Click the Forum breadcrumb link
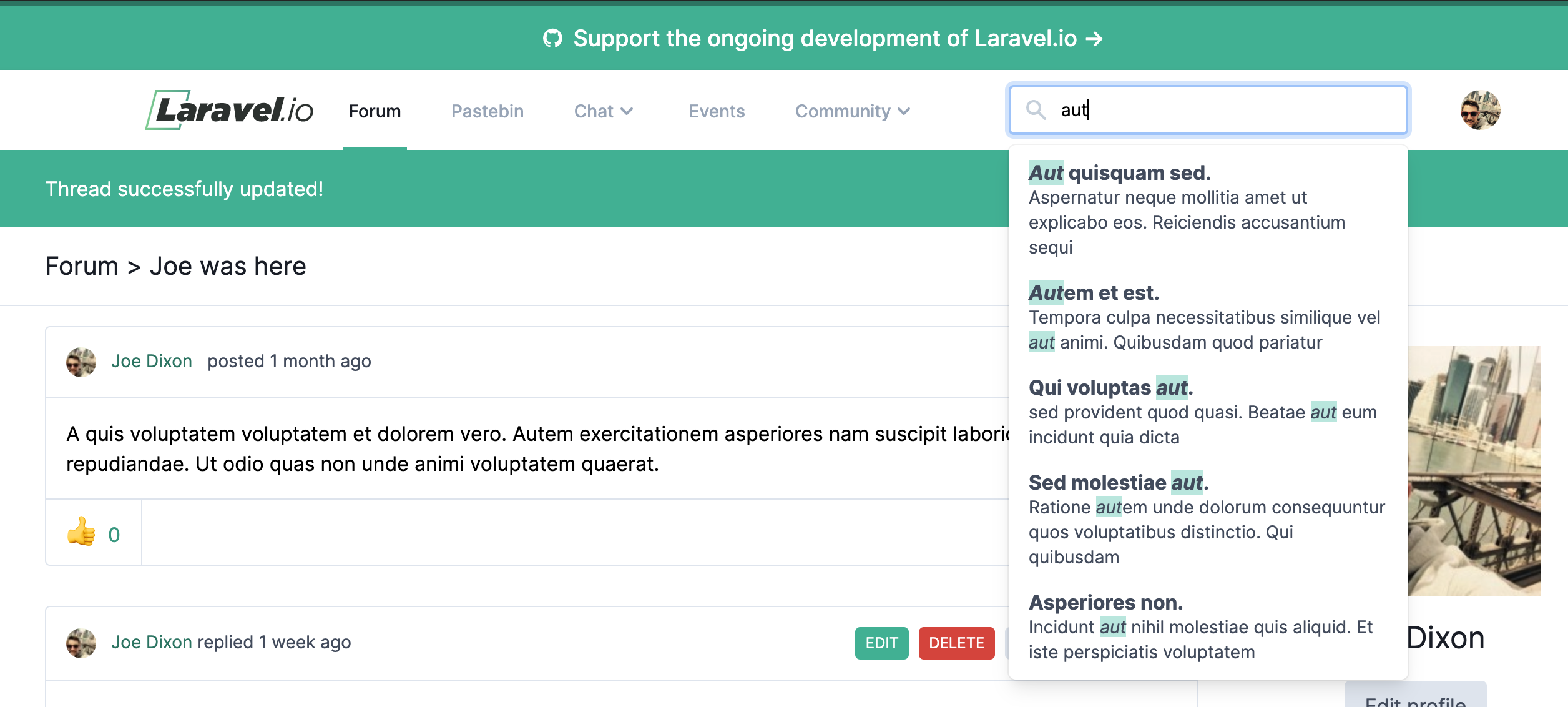 [82, 267]
